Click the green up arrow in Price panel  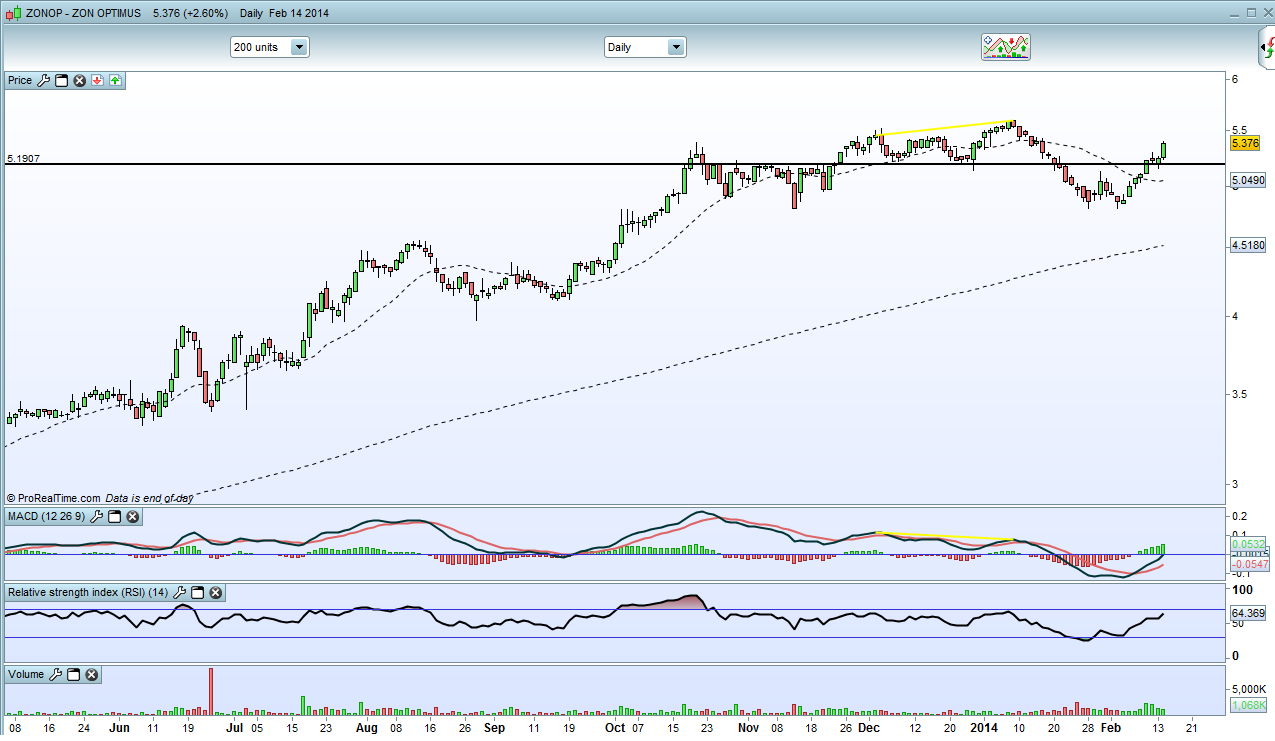pos(115,80)
